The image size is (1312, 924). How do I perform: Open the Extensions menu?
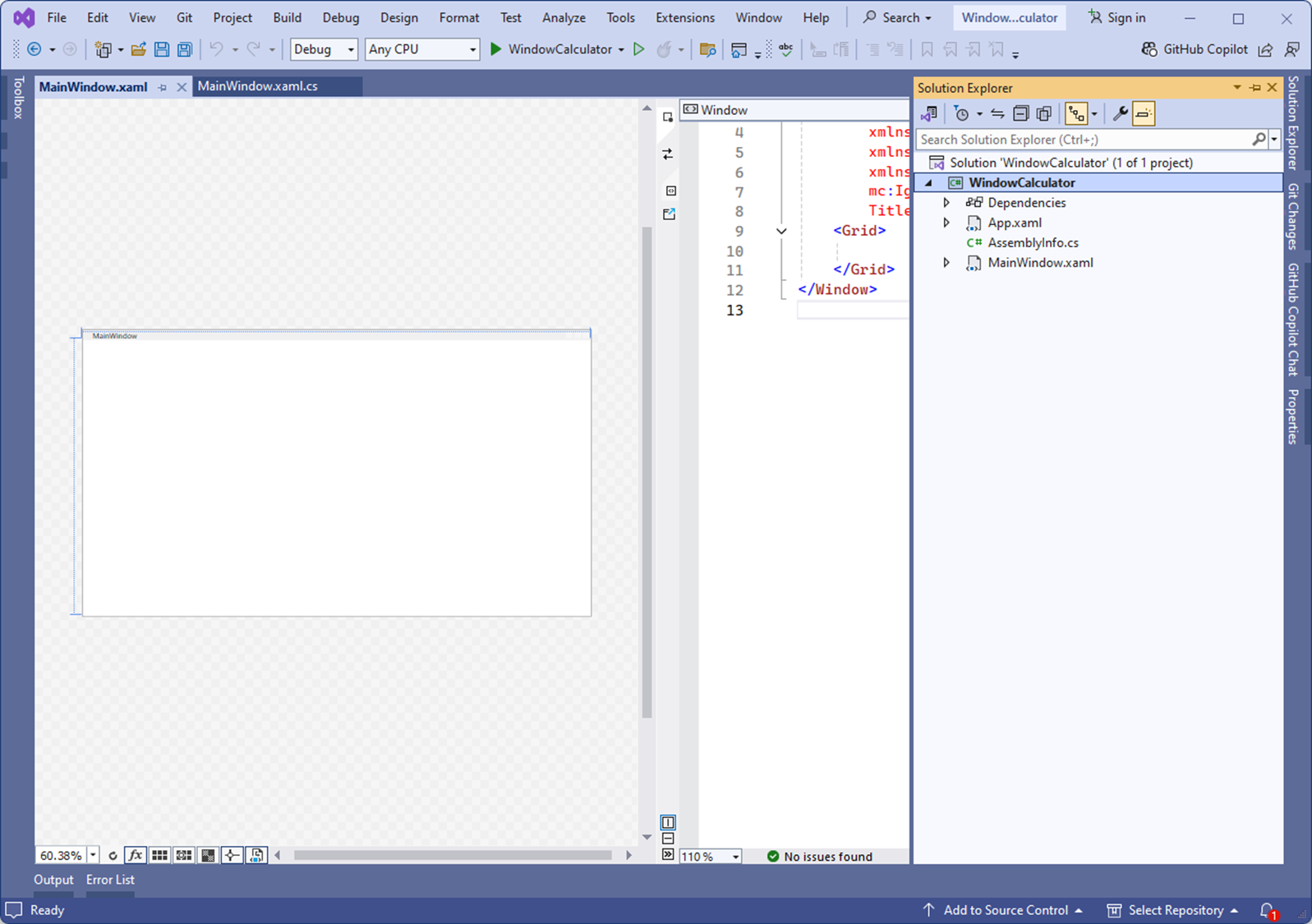point(684,17)
